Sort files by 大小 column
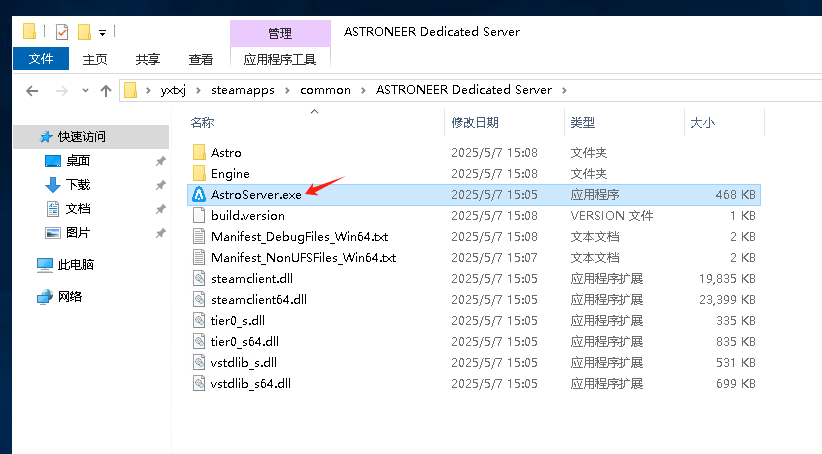This screenshot has height=454, width=822. [x=702, y=123]
